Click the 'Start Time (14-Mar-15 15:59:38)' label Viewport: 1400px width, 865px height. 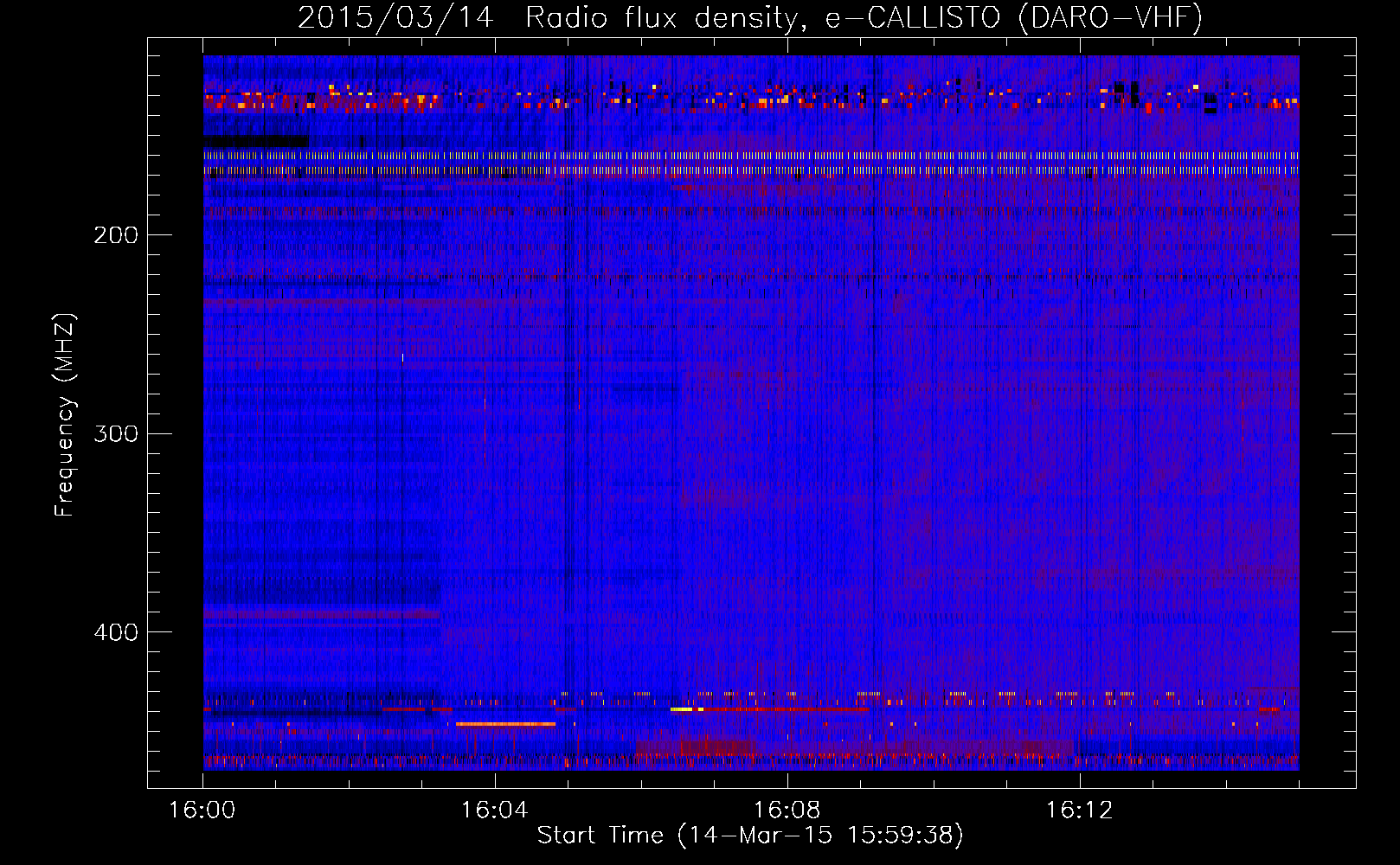750,836
